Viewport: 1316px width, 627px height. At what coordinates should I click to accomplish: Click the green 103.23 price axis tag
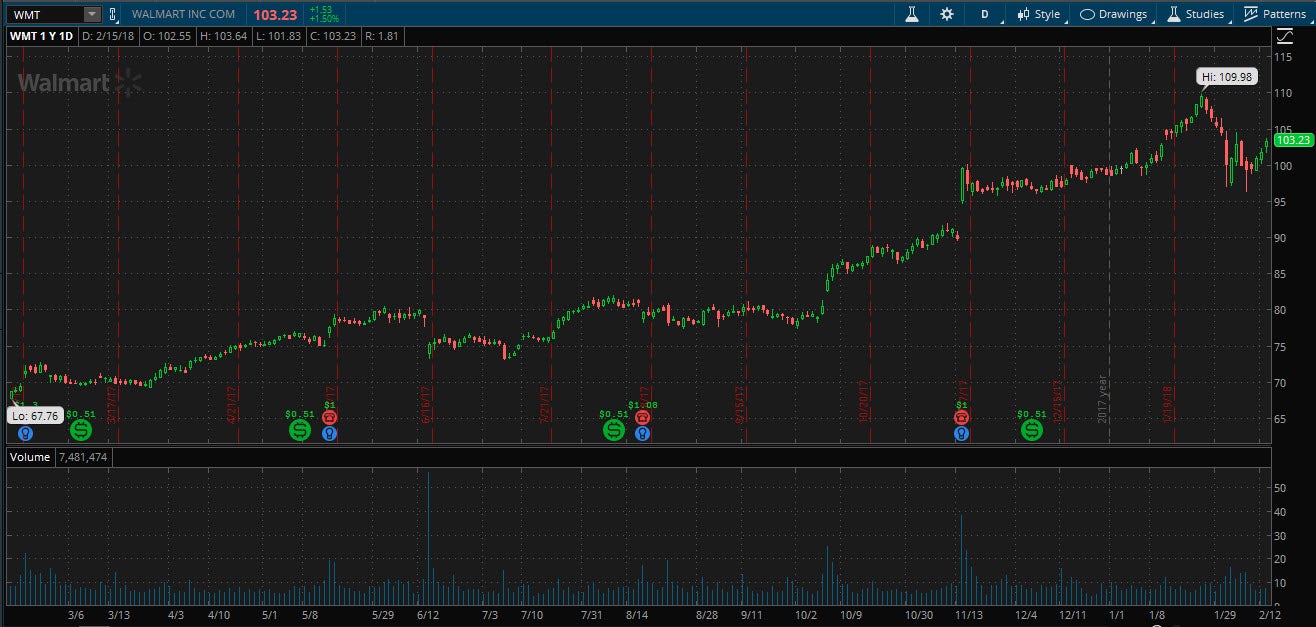[x=1294, y=141]
